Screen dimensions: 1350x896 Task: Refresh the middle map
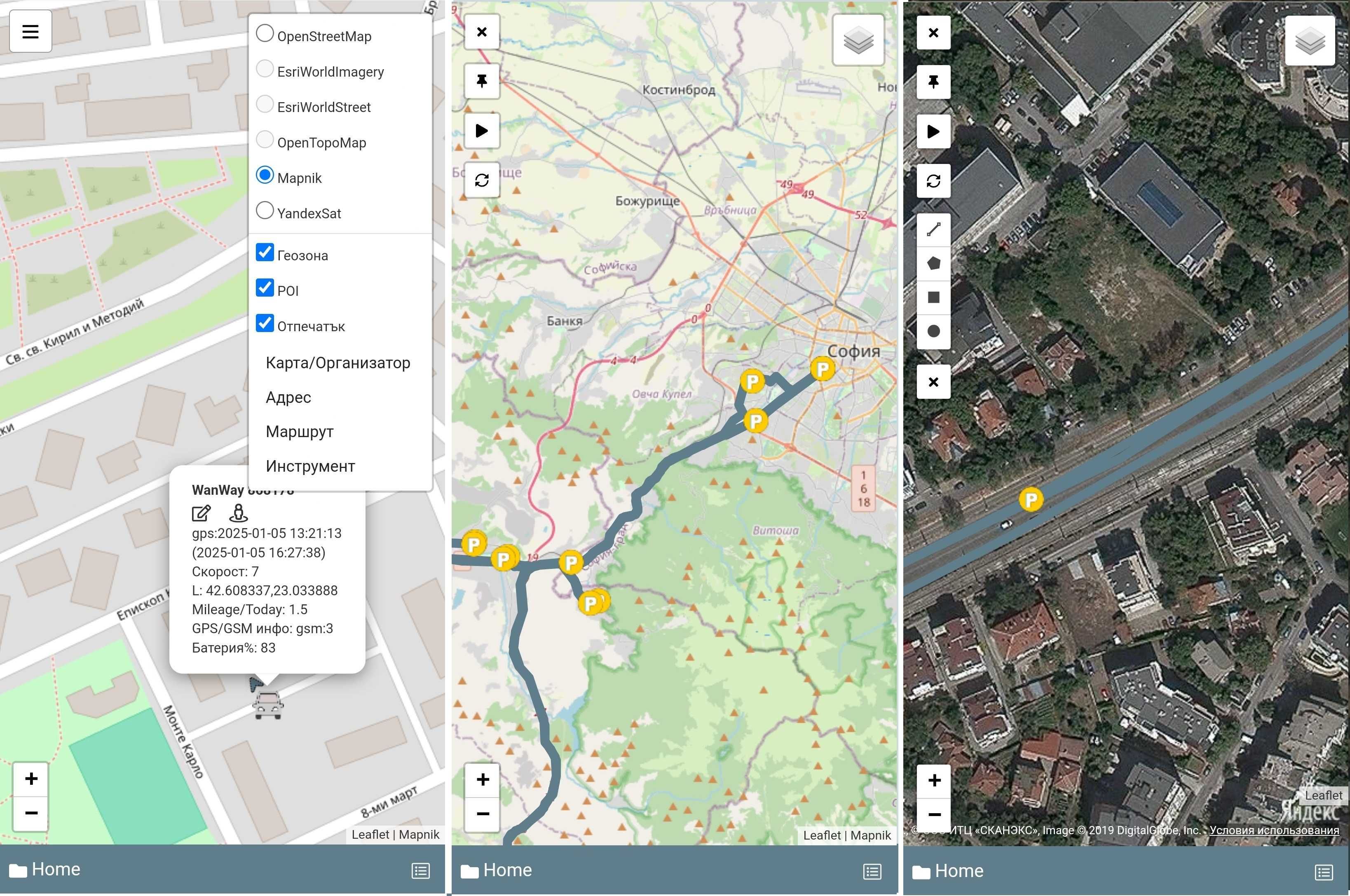pyautogui.click(x=482, y=180)
